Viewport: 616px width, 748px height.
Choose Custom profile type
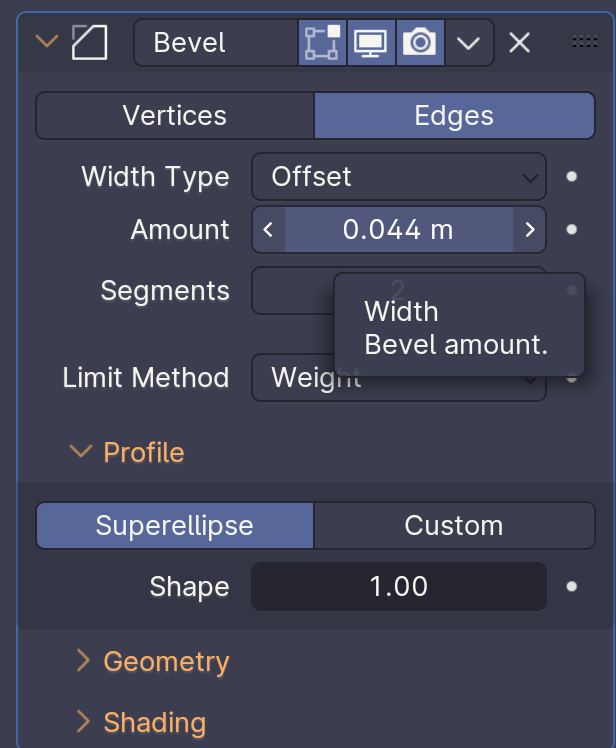(x=453, y=526)
